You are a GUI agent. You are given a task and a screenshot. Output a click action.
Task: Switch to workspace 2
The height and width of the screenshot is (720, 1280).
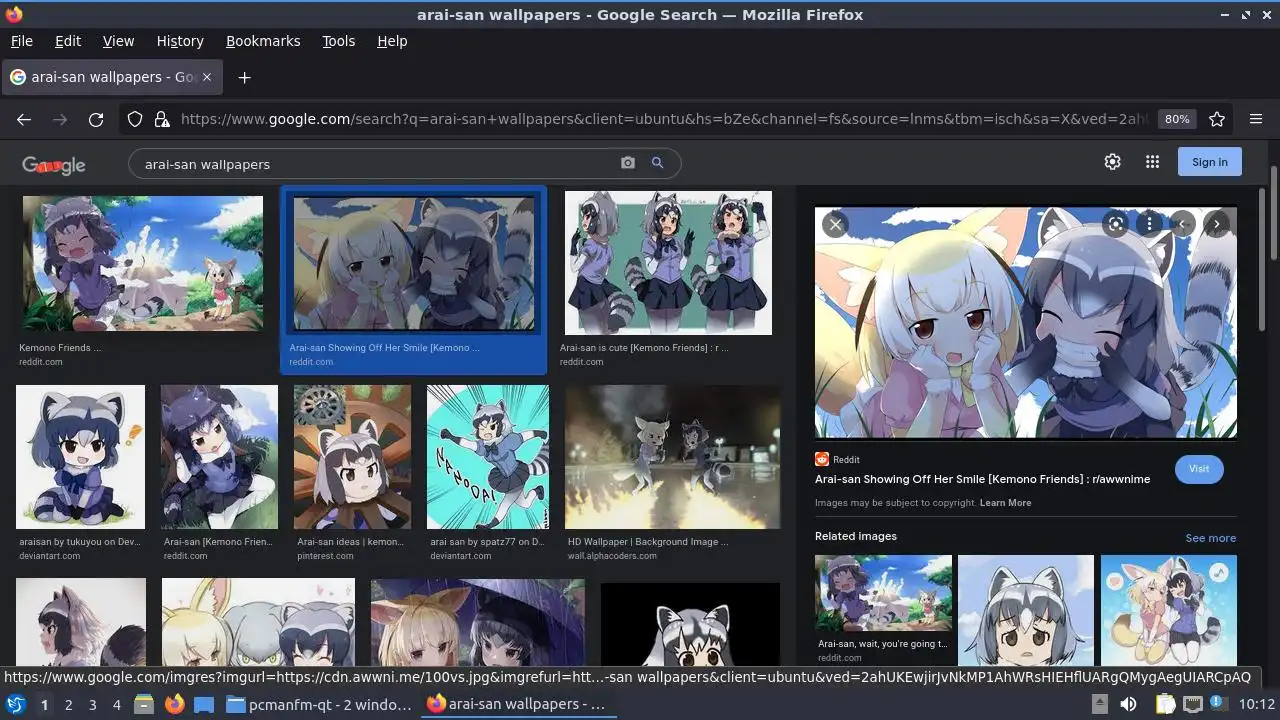68,704
